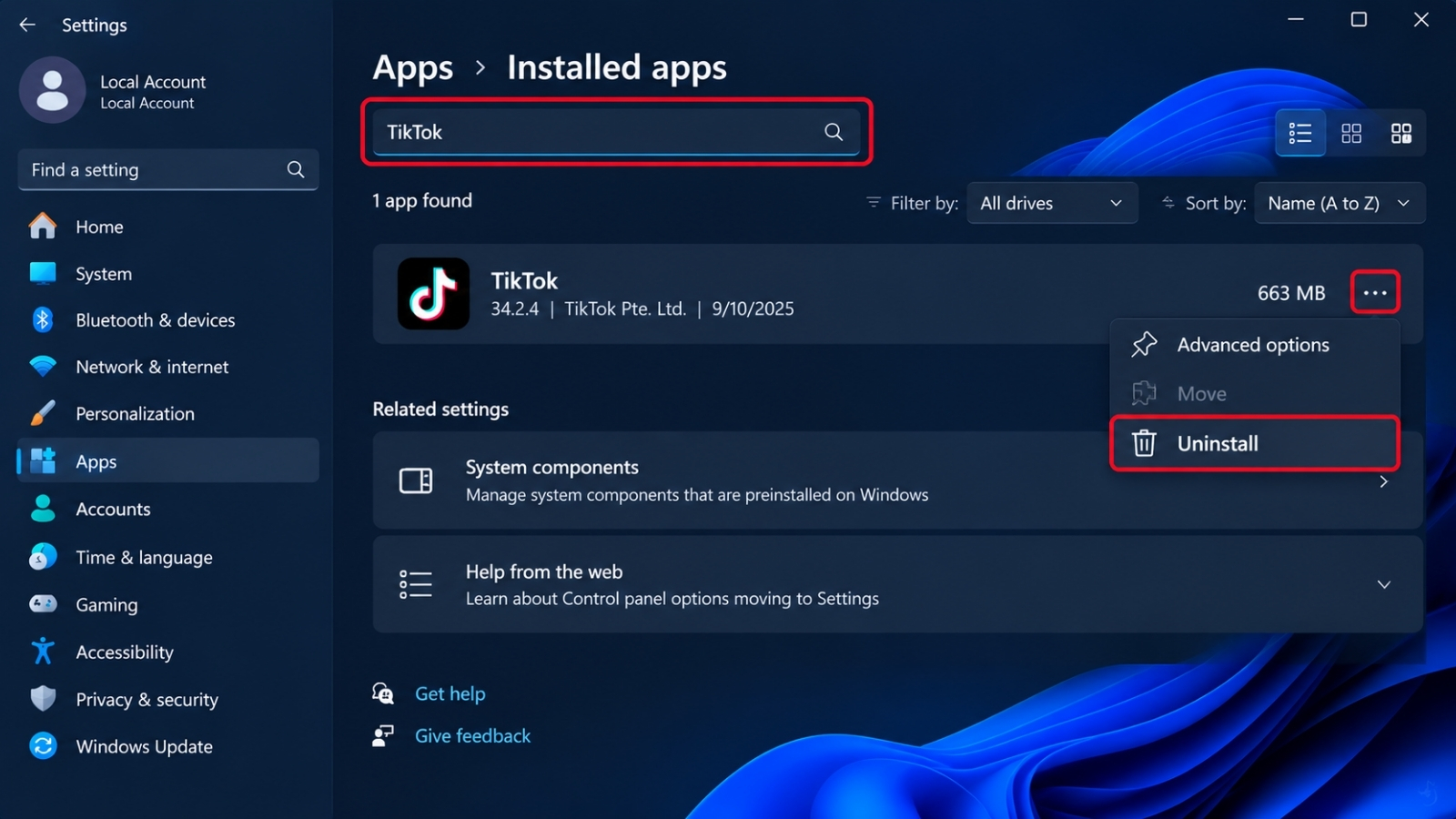Viewport: 1456px width, 819px height.
Task: Switch to list view layout
Action: point(1300,134)
